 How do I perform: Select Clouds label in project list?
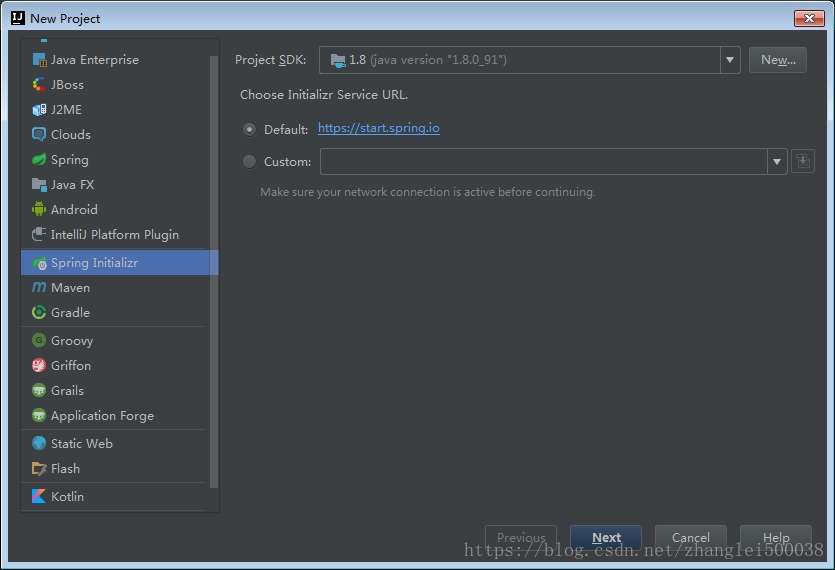71,134
